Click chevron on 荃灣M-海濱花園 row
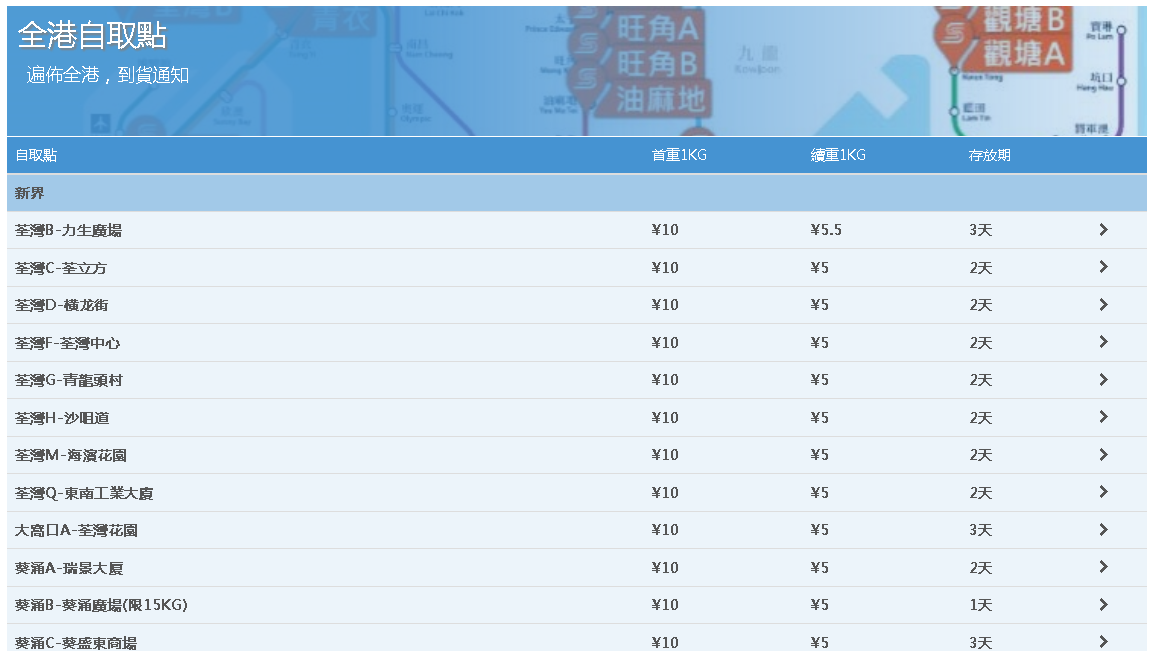This screenshot has height=651, width=1154. point(1103,455)
